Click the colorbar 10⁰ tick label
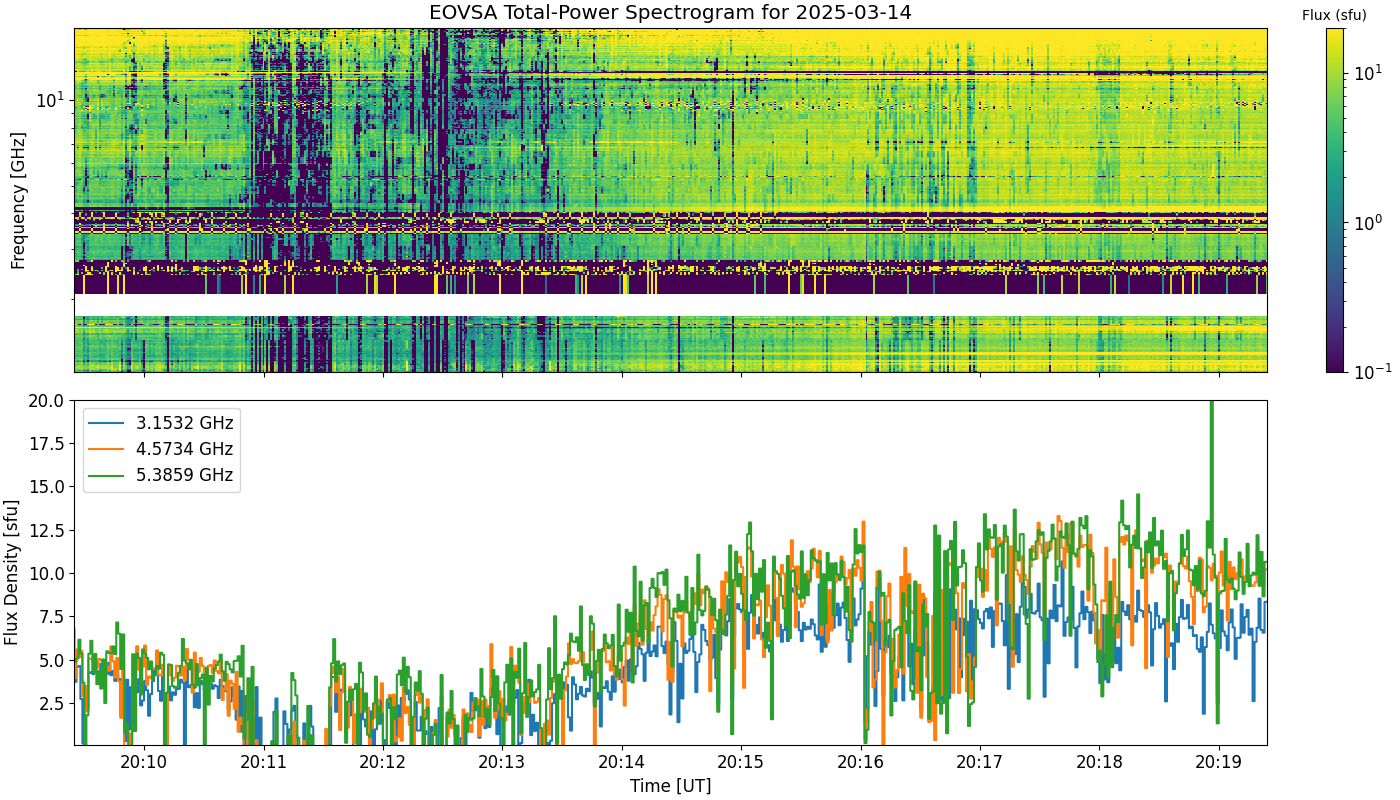This screenshot has height=800, width=1400. tap(1367, 221)
